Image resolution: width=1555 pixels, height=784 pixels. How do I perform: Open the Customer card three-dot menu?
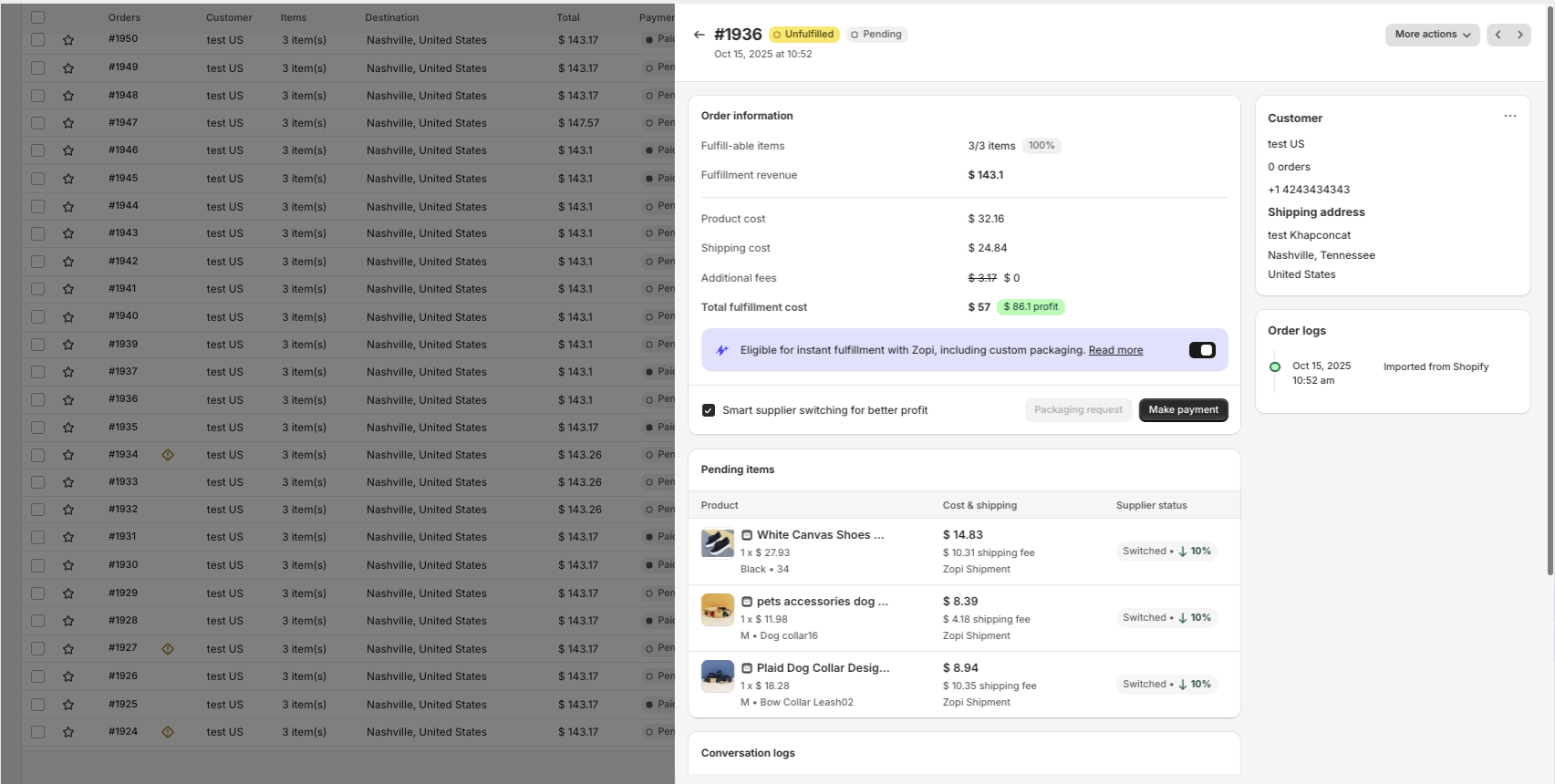tap(1509, 116)
